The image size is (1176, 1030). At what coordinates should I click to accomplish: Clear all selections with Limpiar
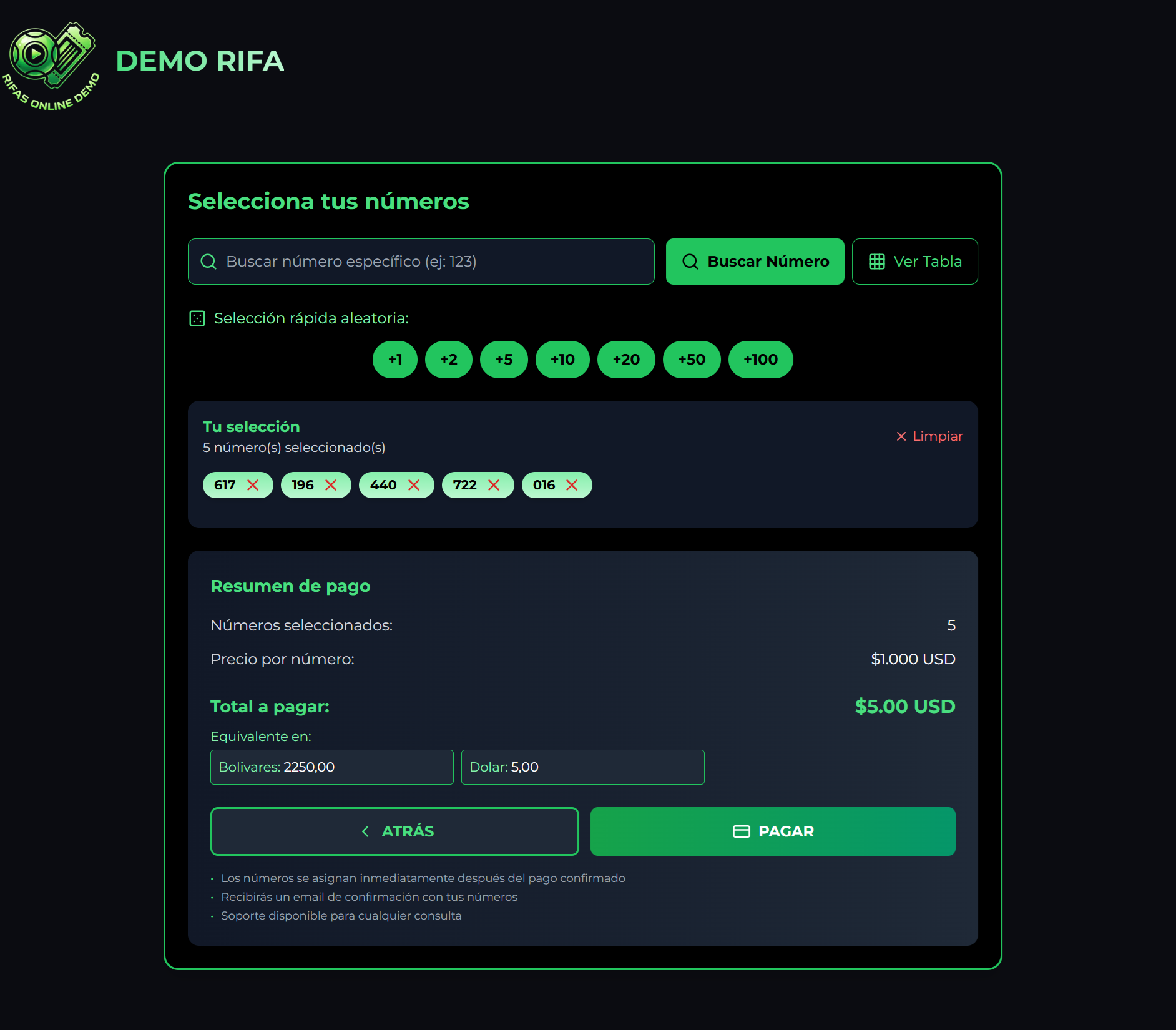[929, 436]
